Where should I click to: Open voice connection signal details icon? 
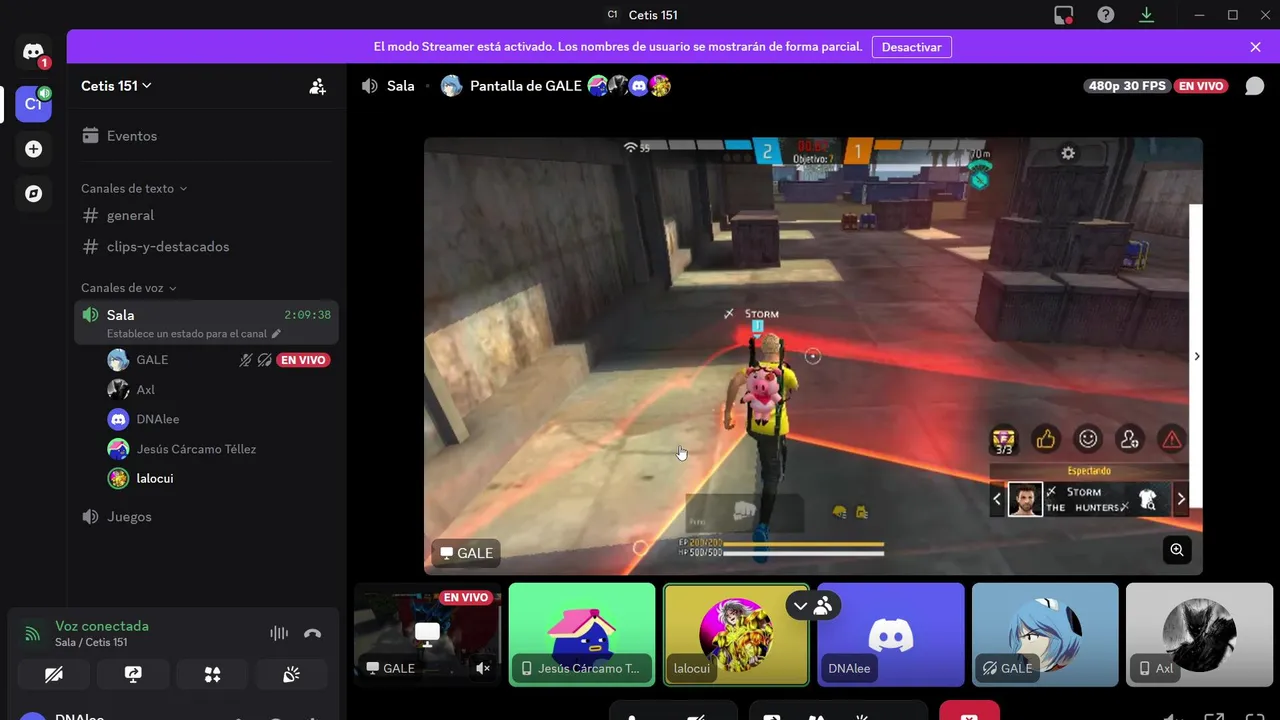(x=33, y=633)
